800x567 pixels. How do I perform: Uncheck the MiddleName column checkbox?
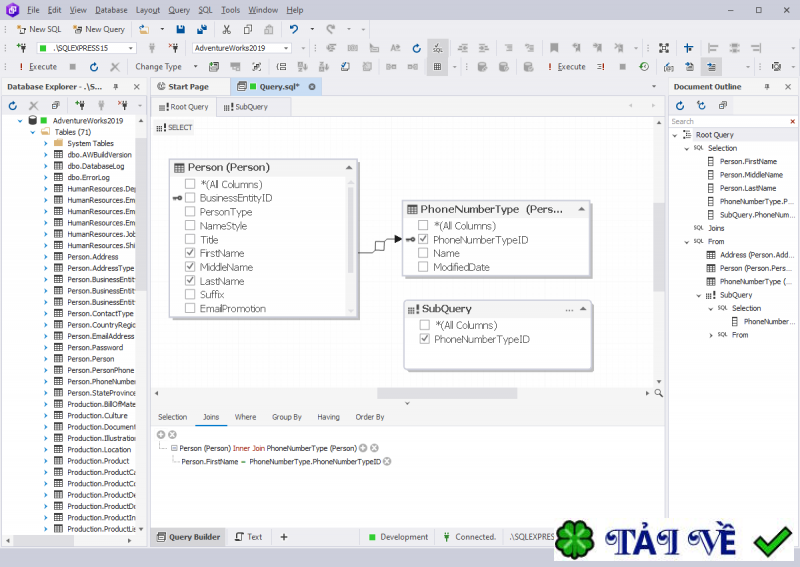click(x=190, y=267)
